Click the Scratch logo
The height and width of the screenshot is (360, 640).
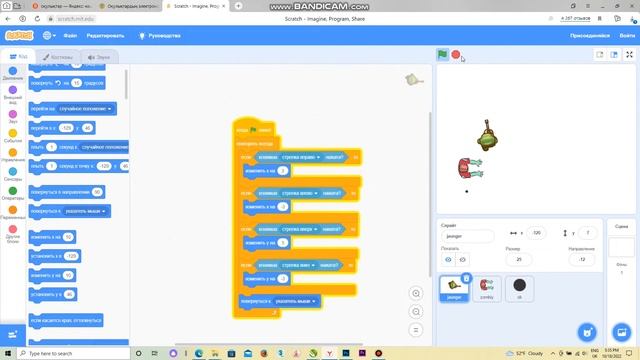click(19, 36)
